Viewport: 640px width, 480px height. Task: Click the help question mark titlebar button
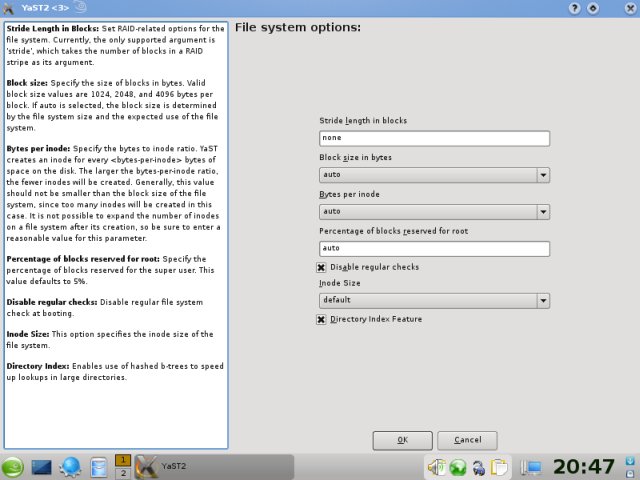[x=574, y=8]
